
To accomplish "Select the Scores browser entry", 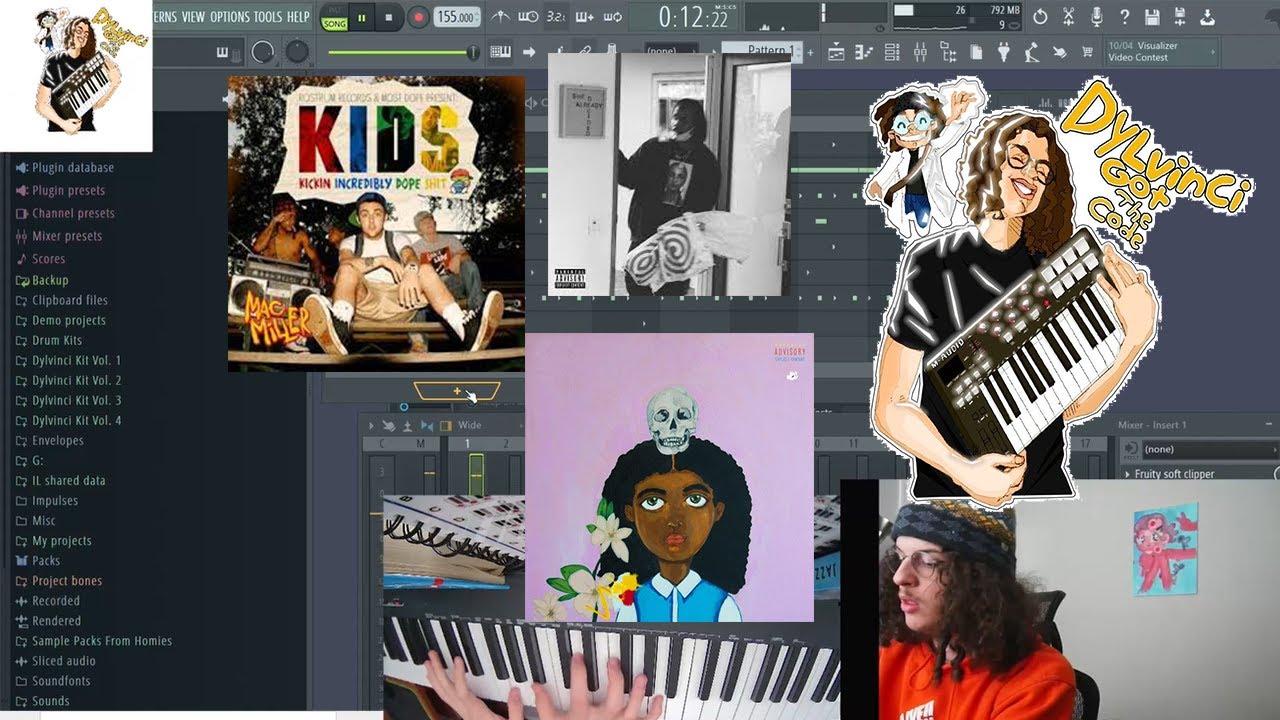I will click(48, 259).
